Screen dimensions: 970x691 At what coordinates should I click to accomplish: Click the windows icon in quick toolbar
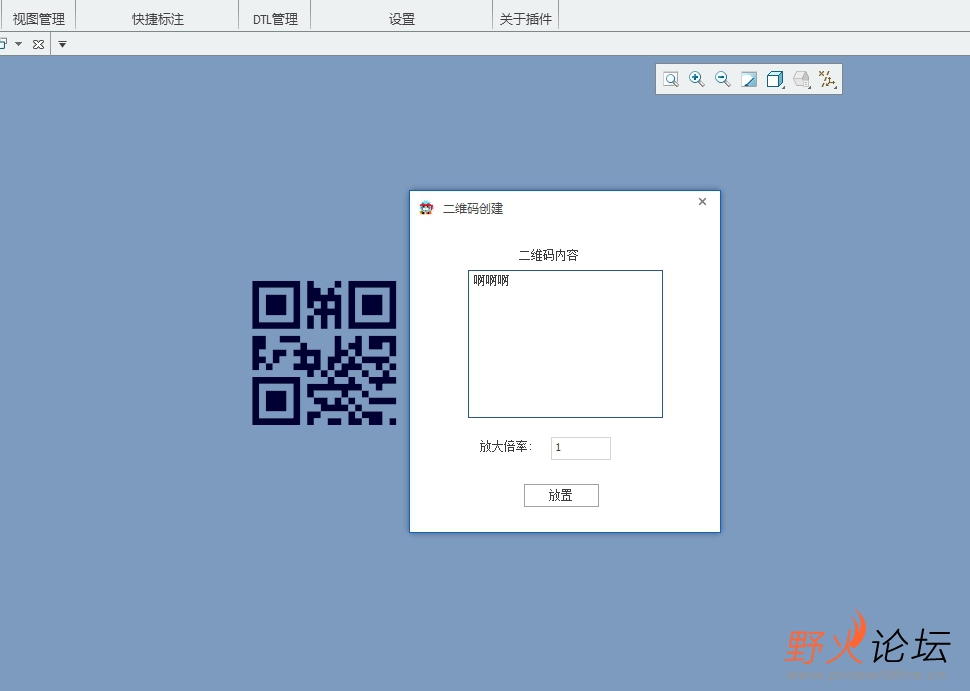click(2, 44)
